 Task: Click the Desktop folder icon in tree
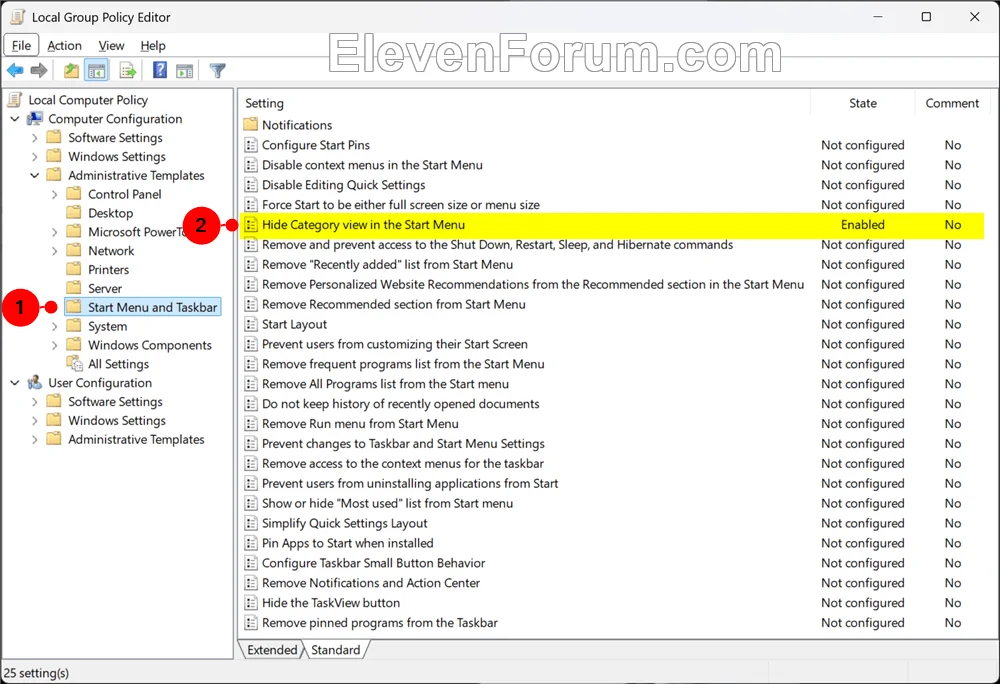pyautogui.click(x=74, y=212)
